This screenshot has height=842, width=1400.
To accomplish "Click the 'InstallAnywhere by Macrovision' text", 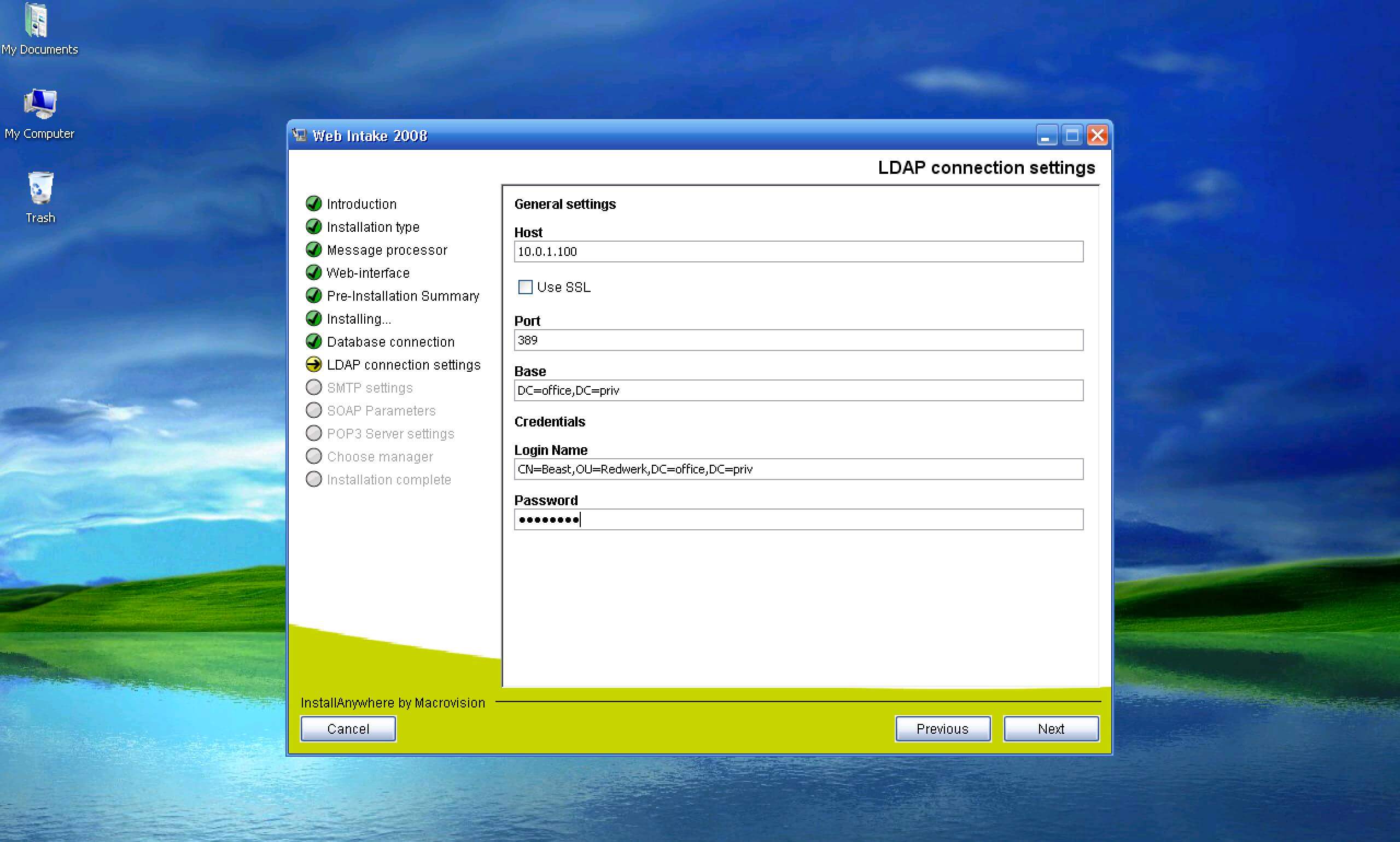I will point(393,703).
